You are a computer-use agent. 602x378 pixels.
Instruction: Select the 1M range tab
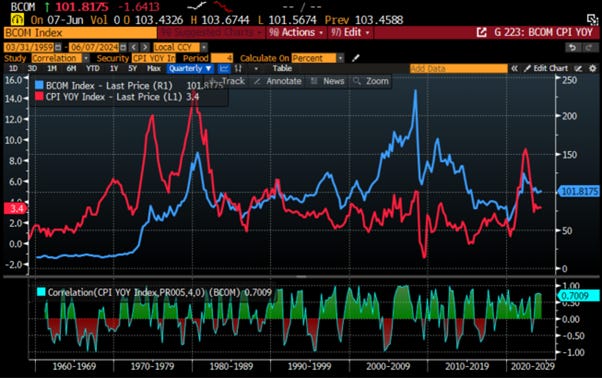coord(52,69)
